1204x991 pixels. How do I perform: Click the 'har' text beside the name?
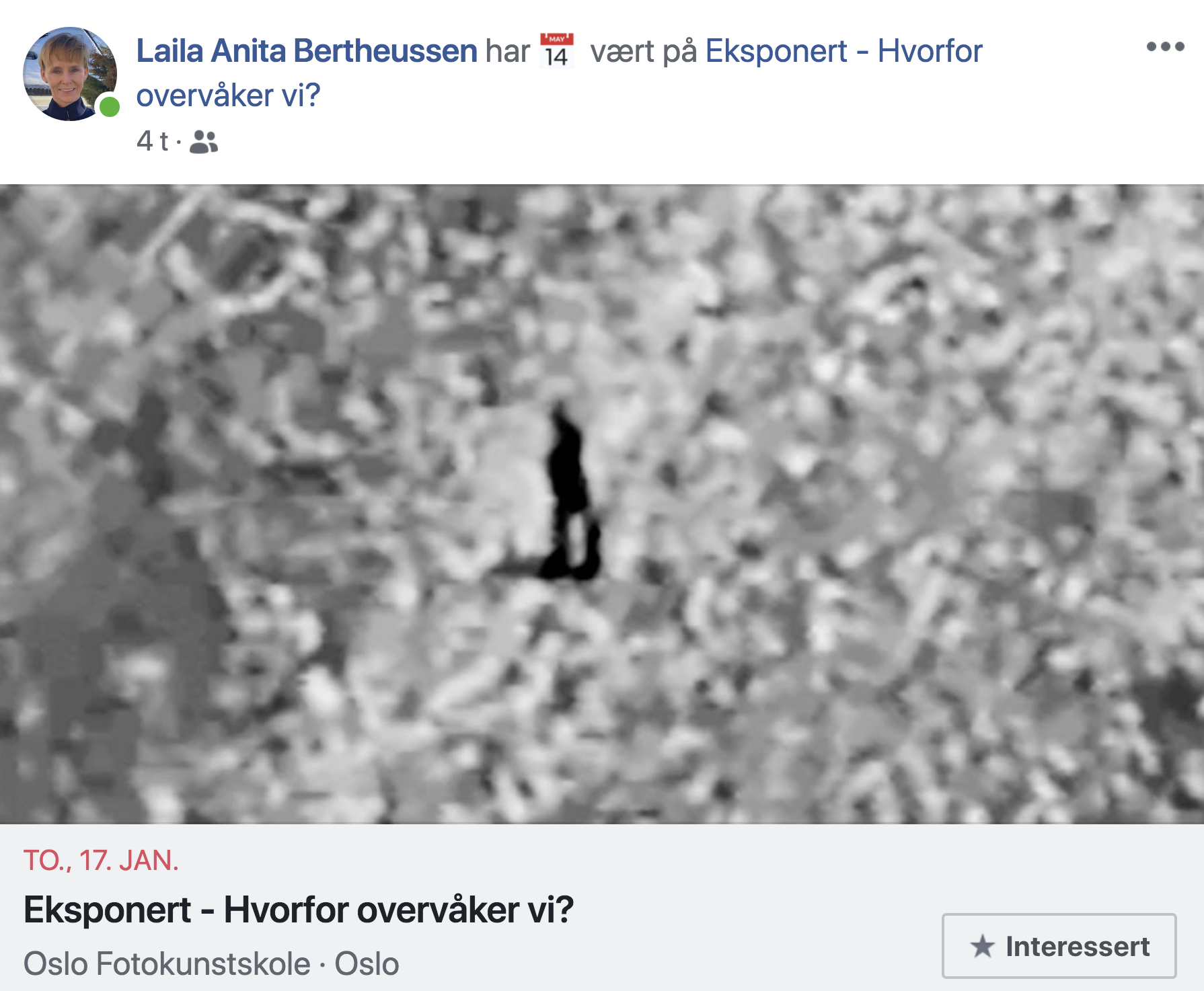(x=508, y=51)
